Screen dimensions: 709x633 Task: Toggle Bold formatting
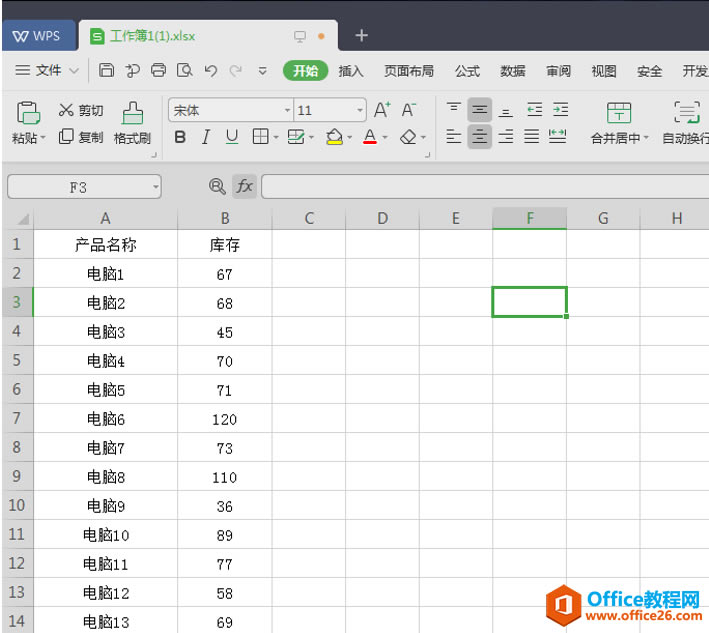180,137
